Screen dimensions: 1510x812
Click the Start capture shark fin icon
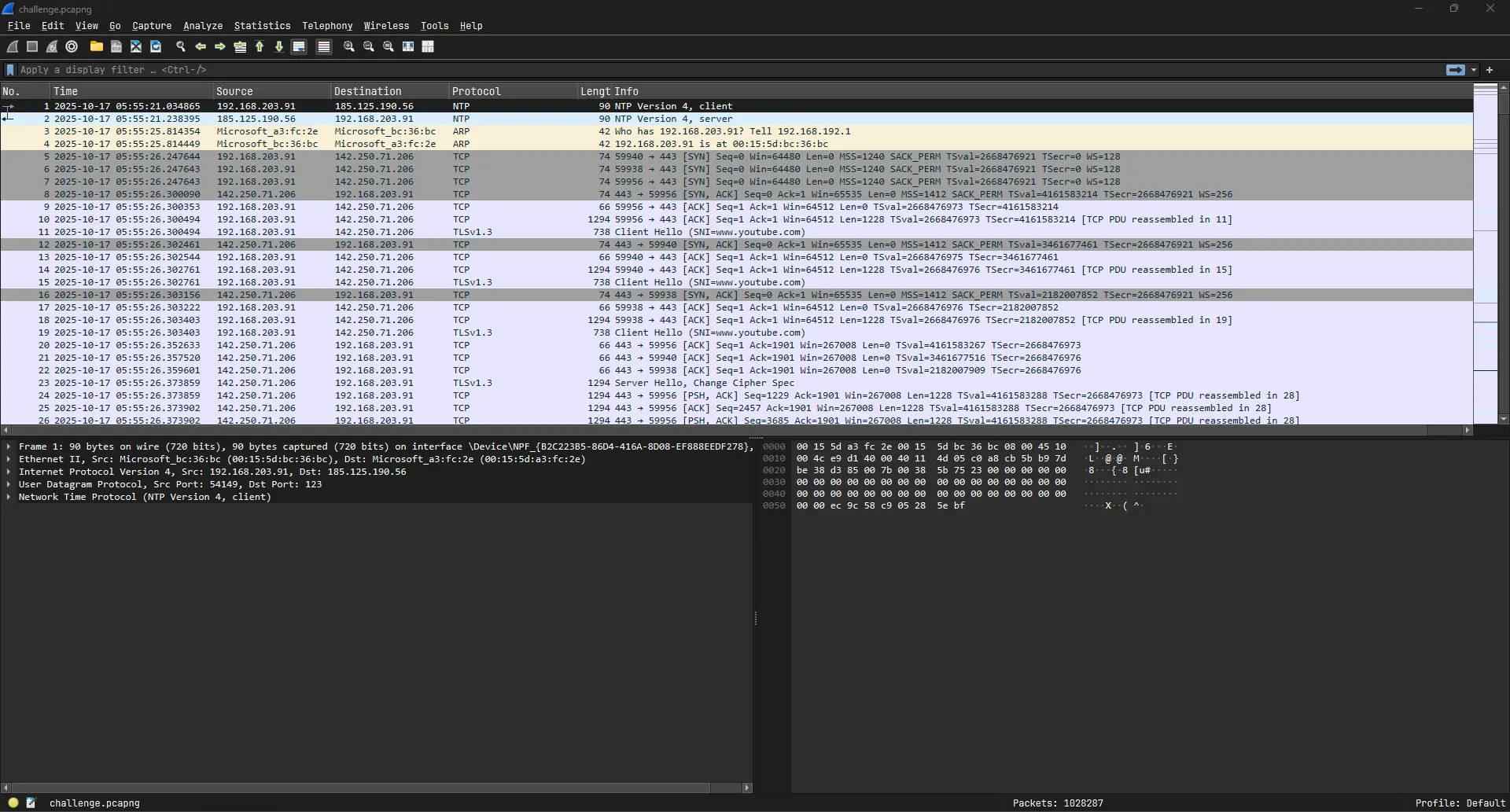(13, 47)
